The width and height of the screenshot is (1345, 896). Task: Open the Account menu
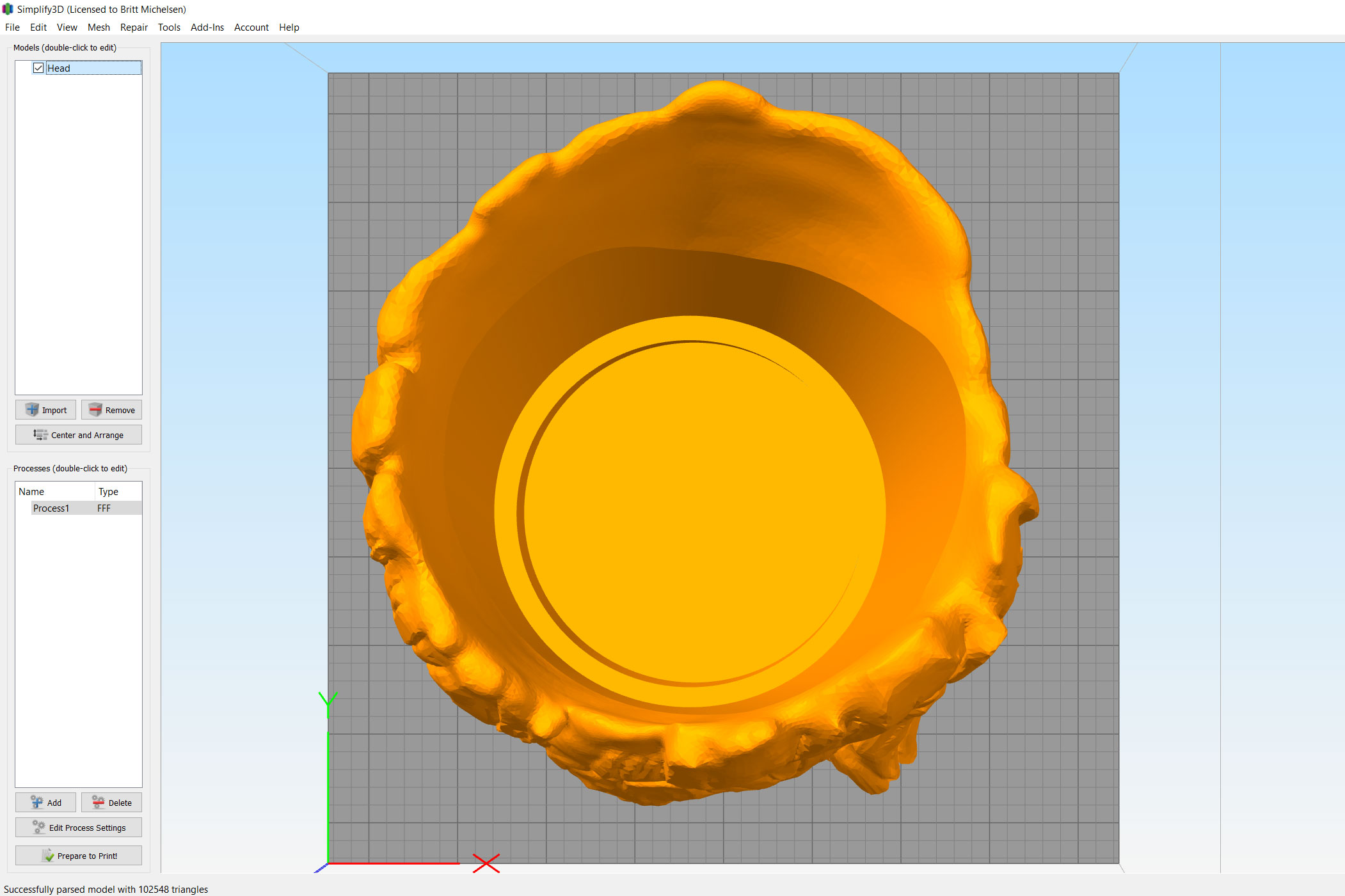251,28
